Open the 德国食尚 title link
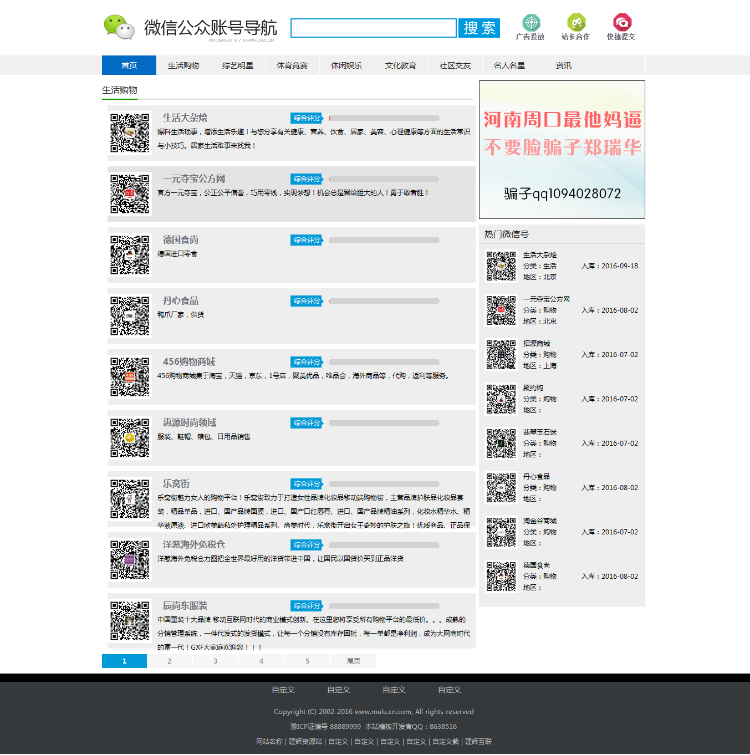The image size is (750, 755). coord(181,240)
